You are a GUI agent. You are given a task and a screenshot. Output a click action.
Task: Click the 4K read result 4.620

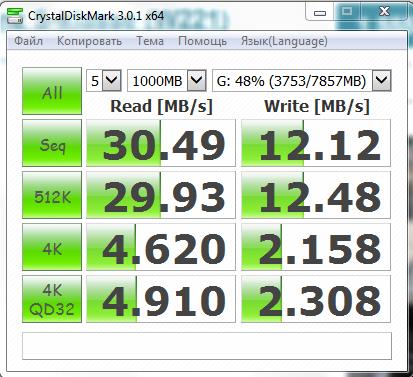point(161,247)
